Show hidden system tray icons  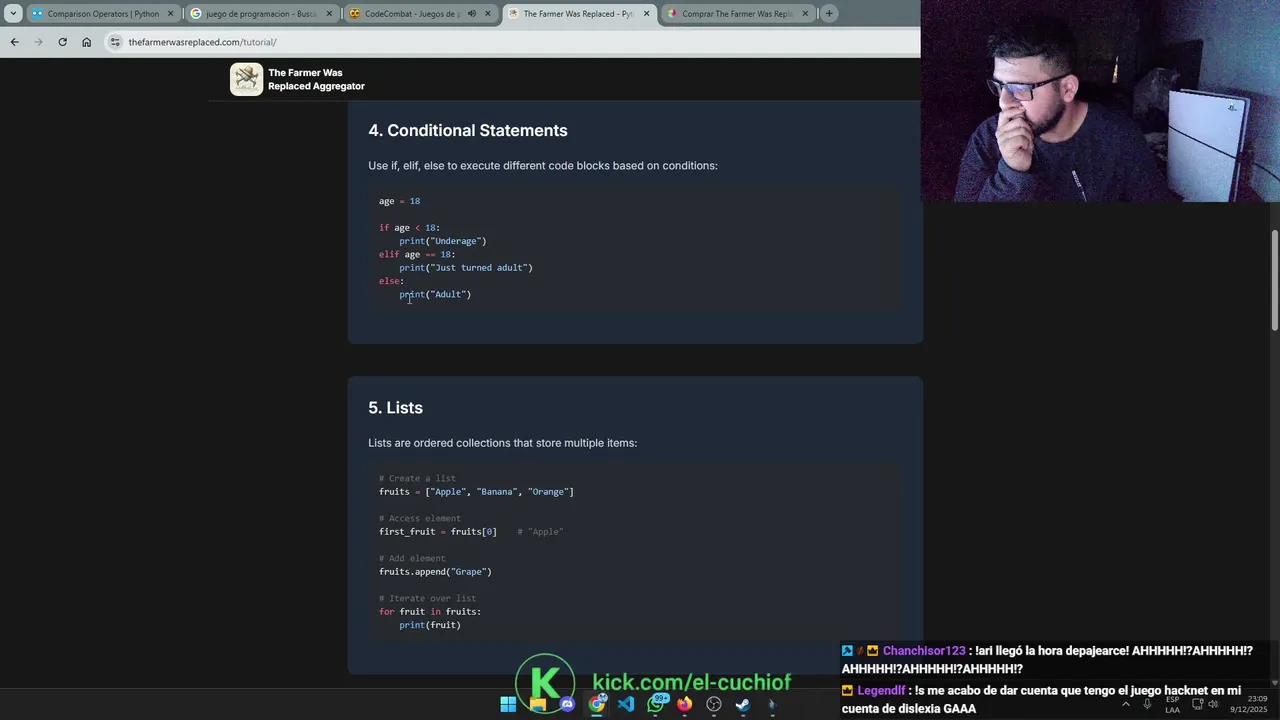pos(1126,704)
